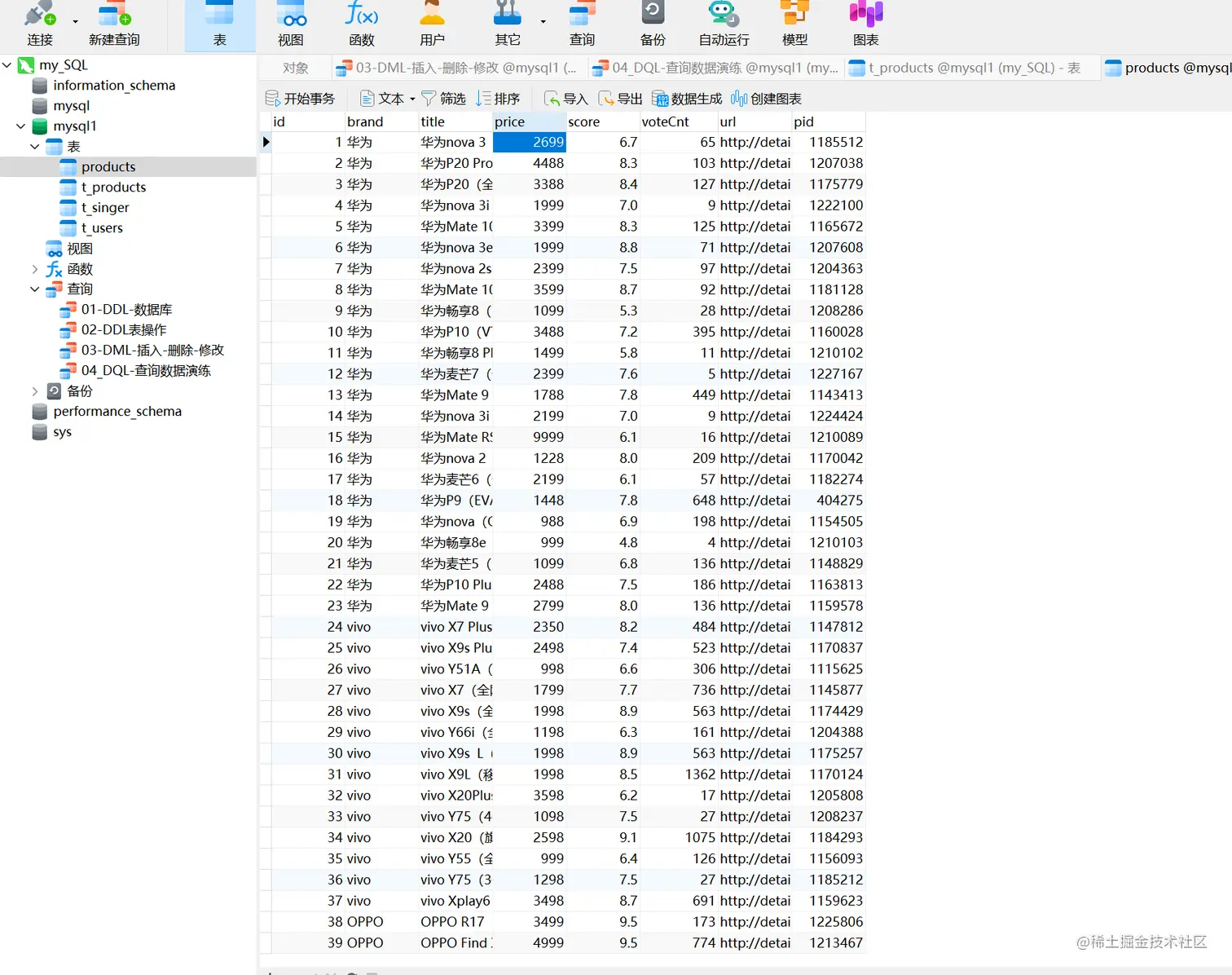Collapse the 表 tables folder
1232x975 pixels.
(x=34, y=147)
